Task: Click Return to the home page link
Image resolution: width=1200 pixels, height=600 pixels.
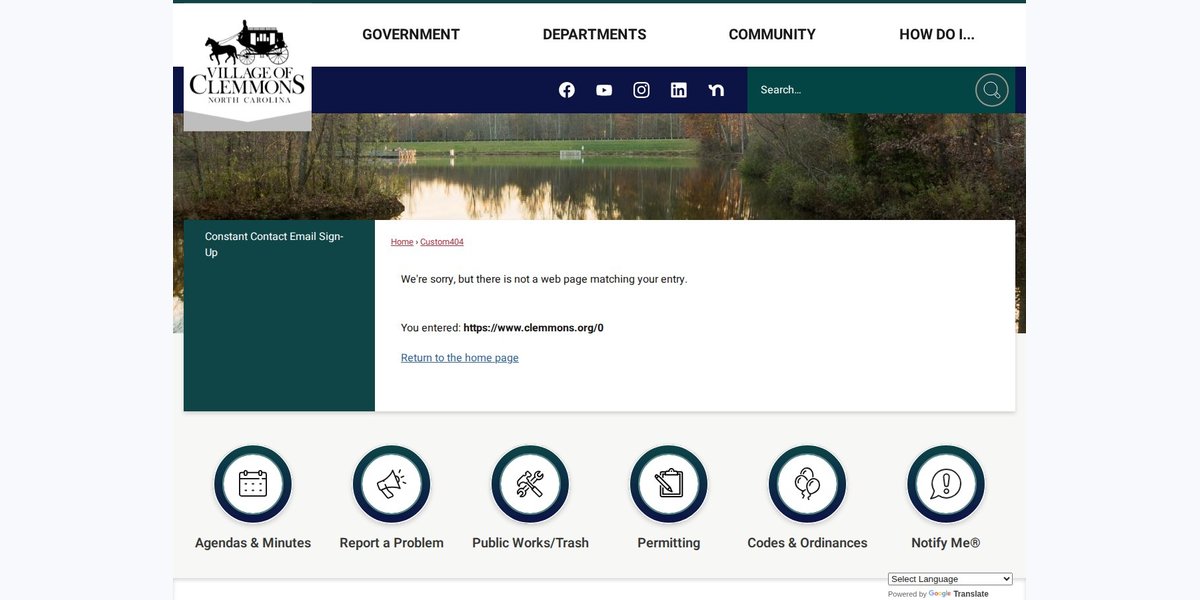Action: 460,358
